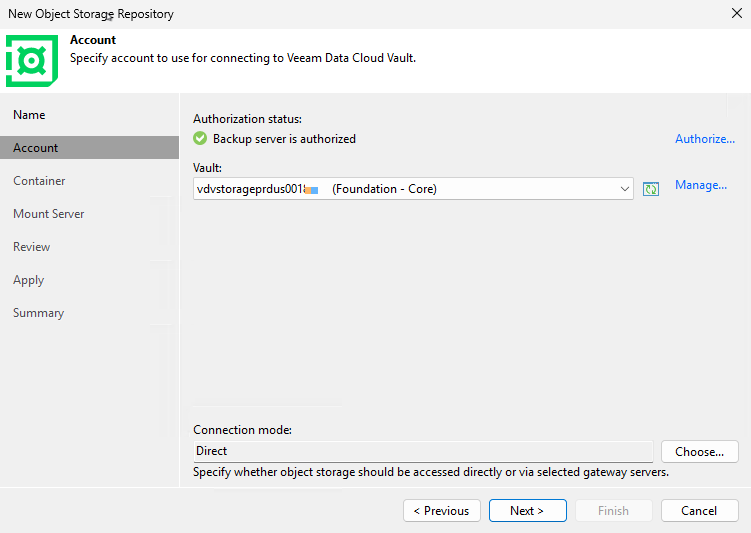Click the greyed-out Finish button
The width and height of the screenshot is (751, 533).
click(x=613, y=510)
